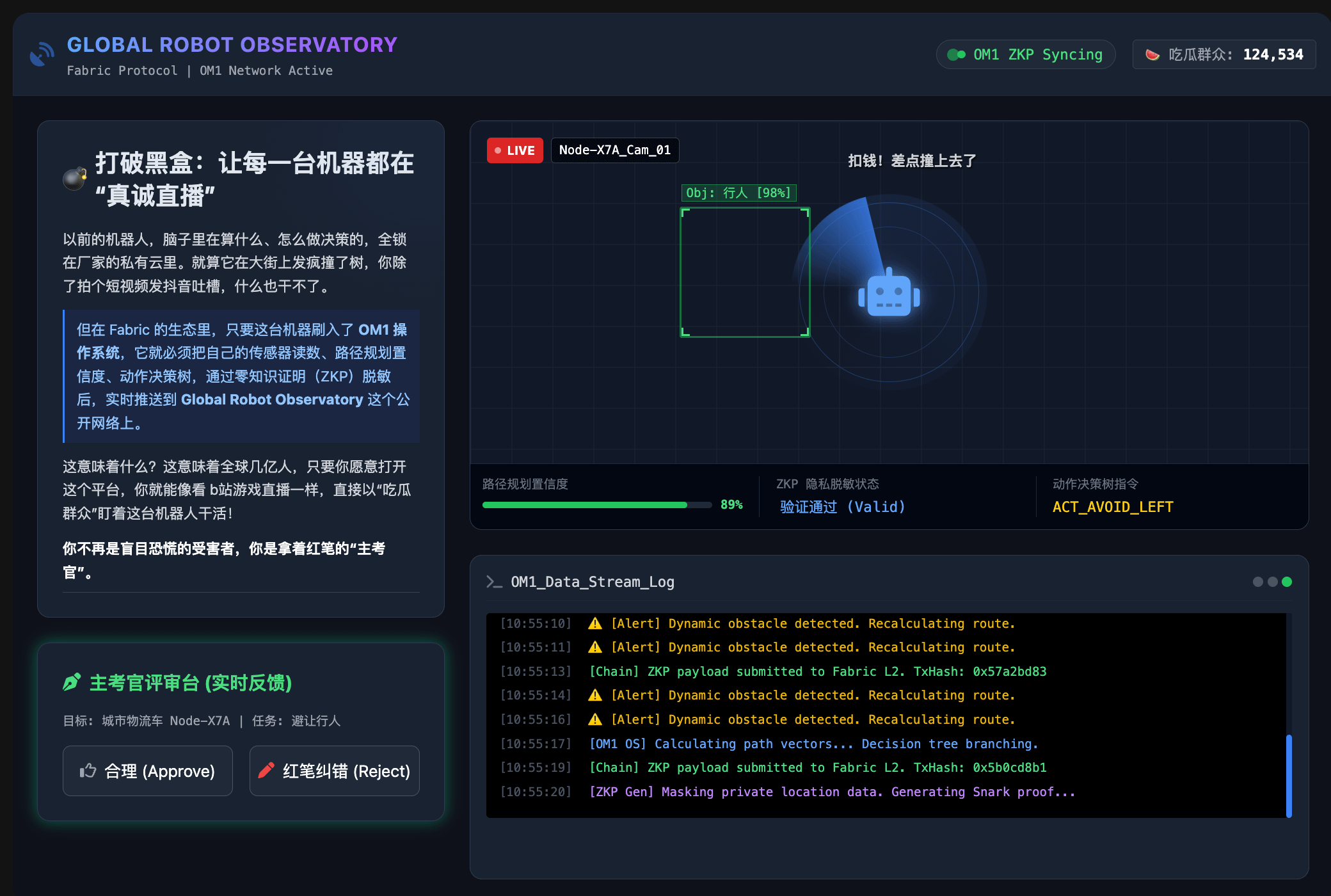Click the first yellow warning triangle in the log
Image resolution: width=1331 pixels, height=896 pixels.
(x=595, y=623)
